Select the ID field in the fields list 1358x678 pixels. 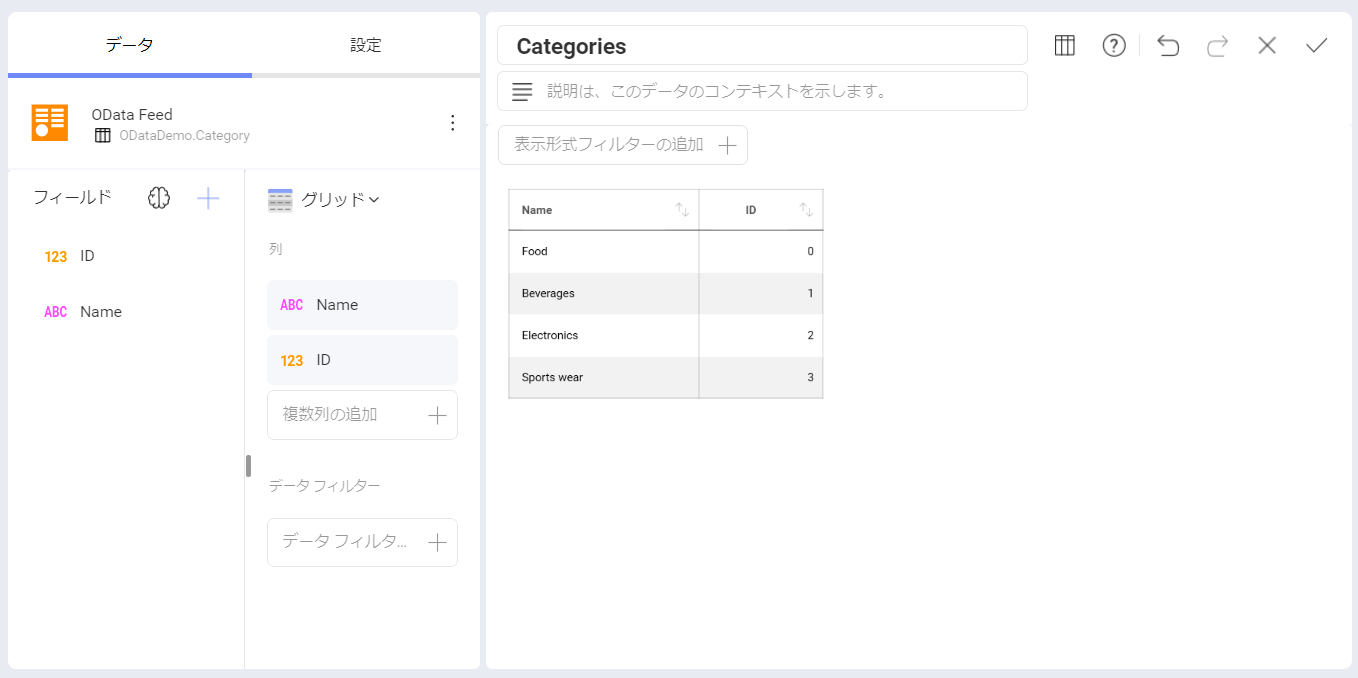pos(125,256)
